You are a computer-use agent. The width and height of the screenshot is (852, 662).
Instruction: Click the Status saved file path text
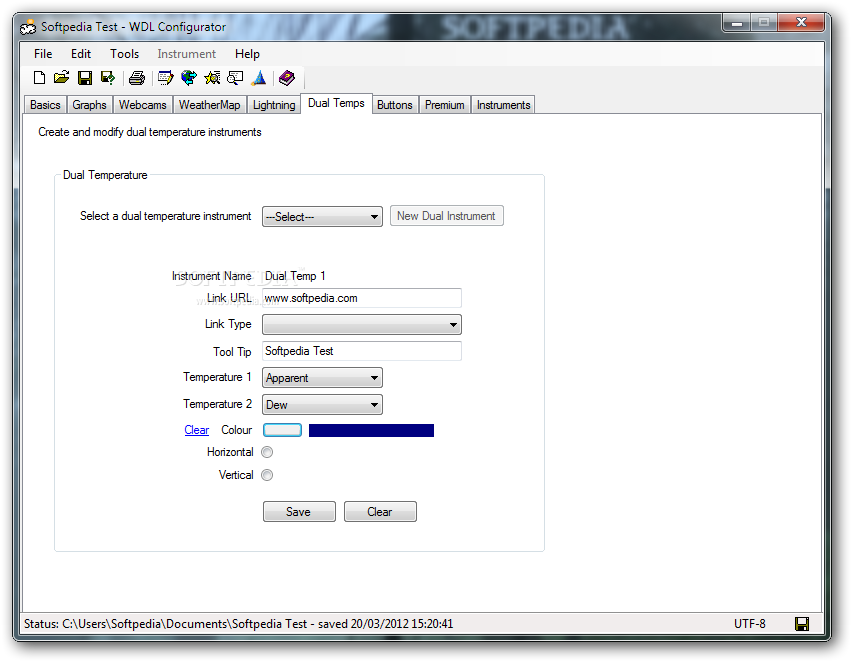pos(238,624)
